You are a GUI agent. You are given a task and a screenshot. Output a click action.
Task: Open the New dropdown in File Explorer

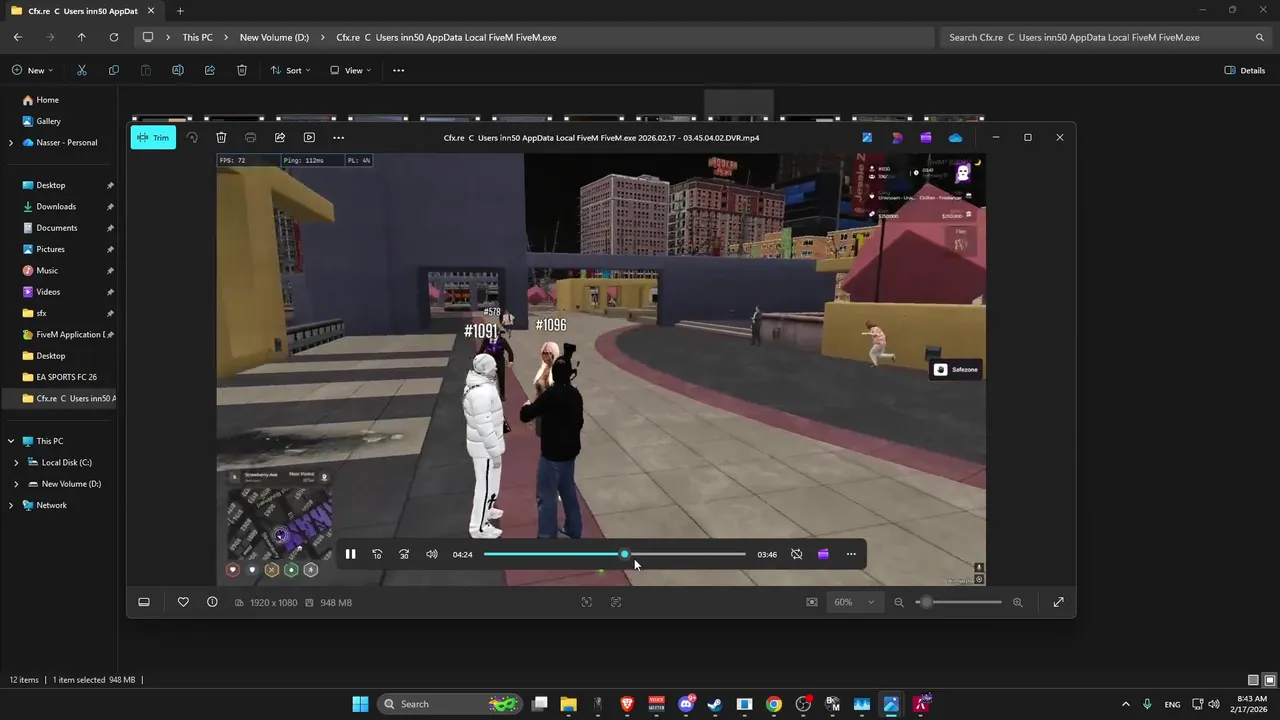[x=33, y=70]
